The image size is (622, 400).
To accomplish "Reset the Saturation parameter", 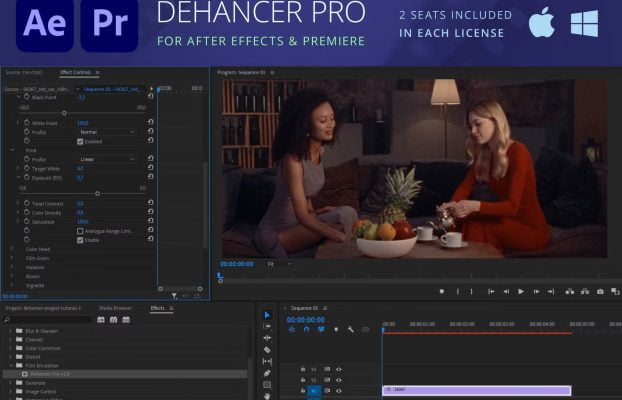I will coord(150,221).
